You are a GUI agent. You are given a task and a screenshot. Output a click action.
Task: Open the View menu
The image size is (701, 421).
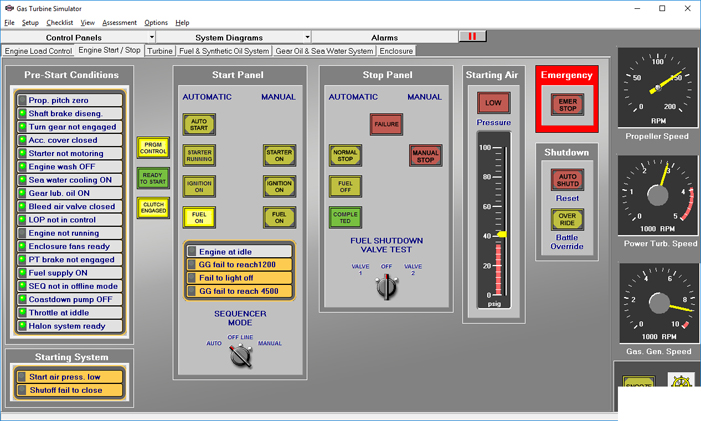click(88, 22)
